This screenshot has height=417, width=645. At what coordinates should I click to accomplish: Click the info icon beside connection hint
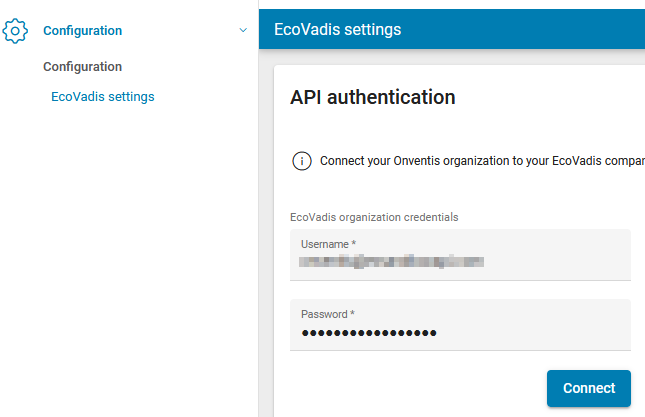pos(301,161)
